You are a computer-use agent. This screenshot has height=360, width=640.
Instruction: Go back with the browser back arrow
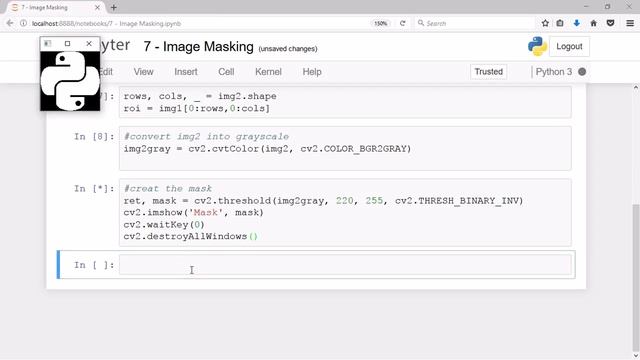10,23
